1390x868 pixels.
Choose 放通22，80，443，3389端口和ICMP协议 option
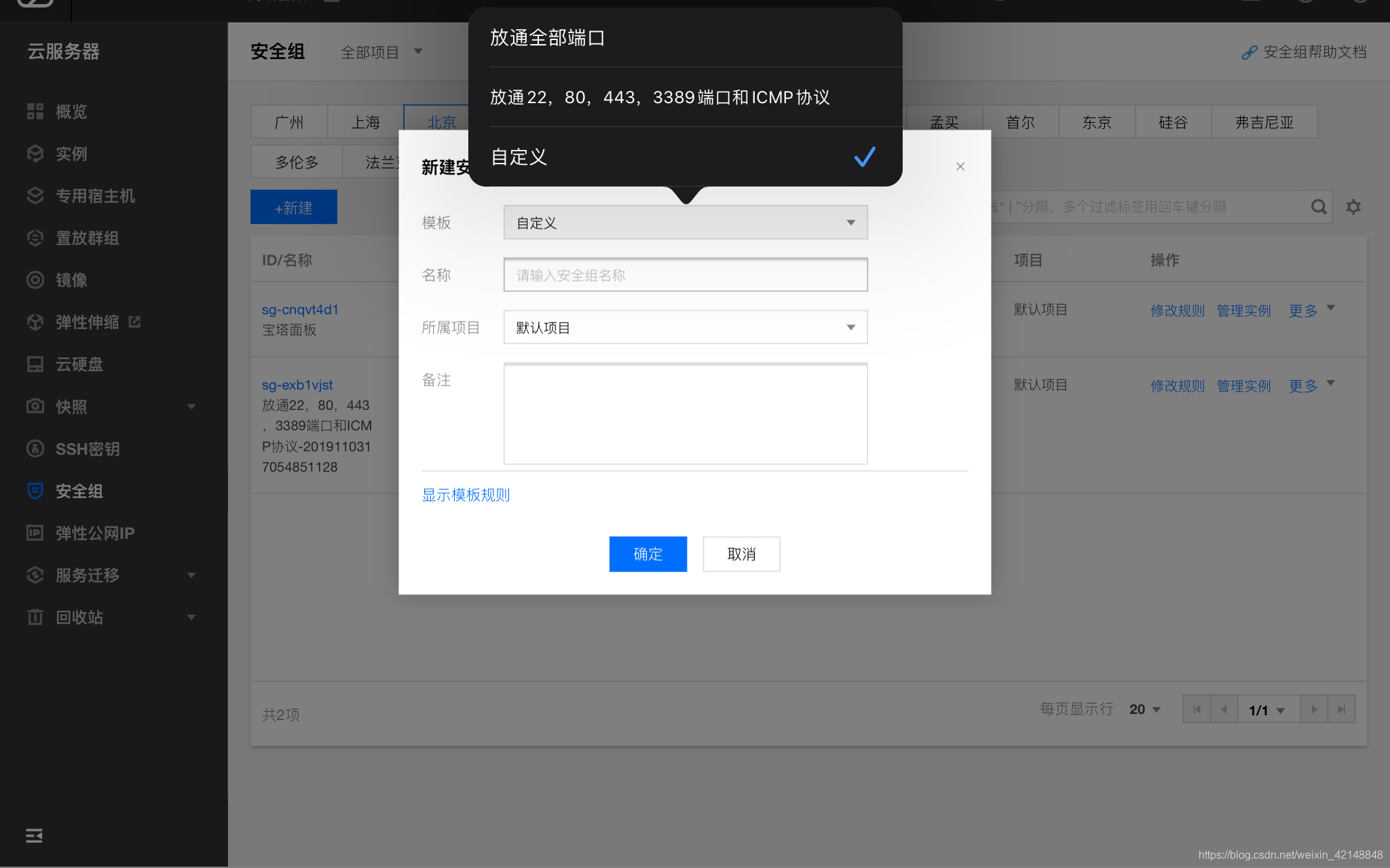pos(685,97)
